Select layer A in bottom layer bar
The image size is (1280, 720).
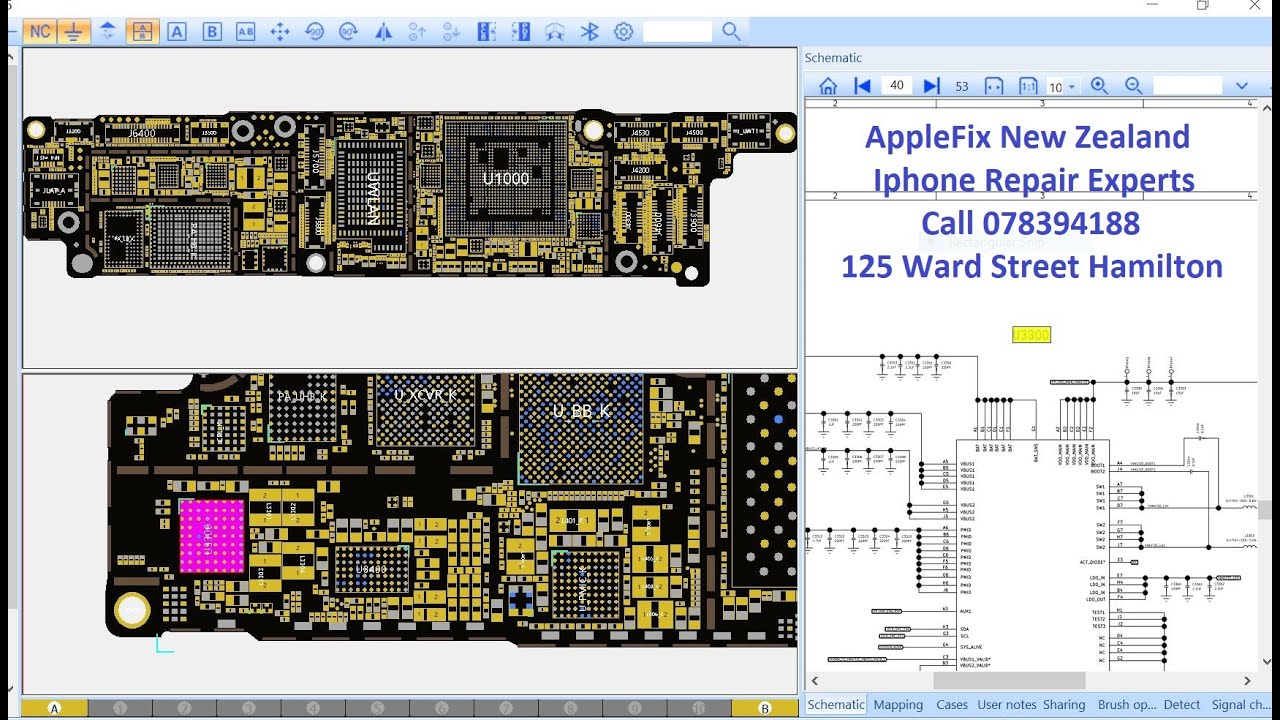[54, 708]
